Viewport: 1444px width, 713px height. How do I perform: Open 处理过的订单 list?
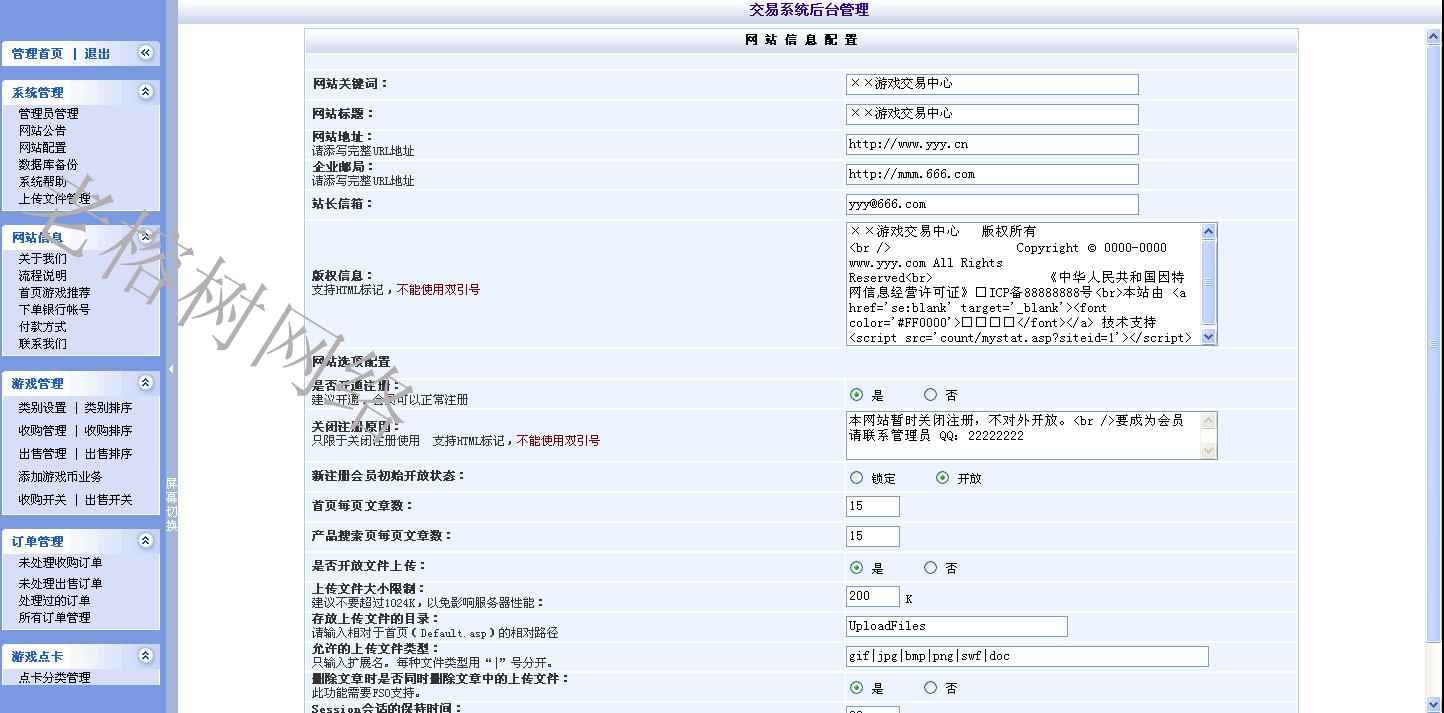tap(54, 601)
